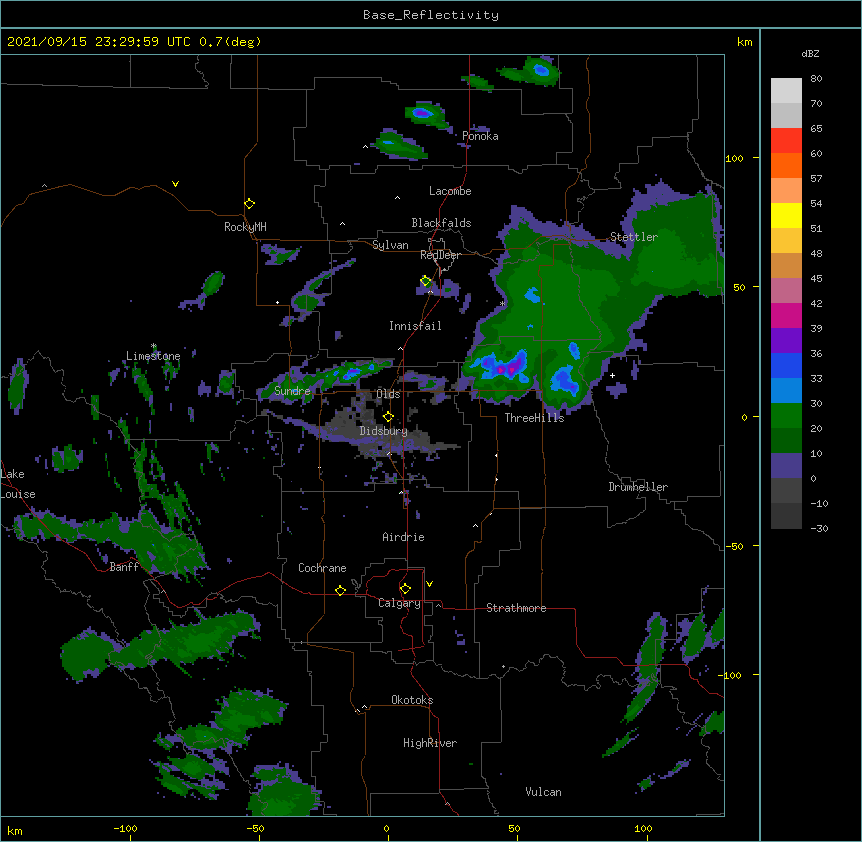Click the Ponoka city label
Screen dimensions: 862x842
click(480, 136)
